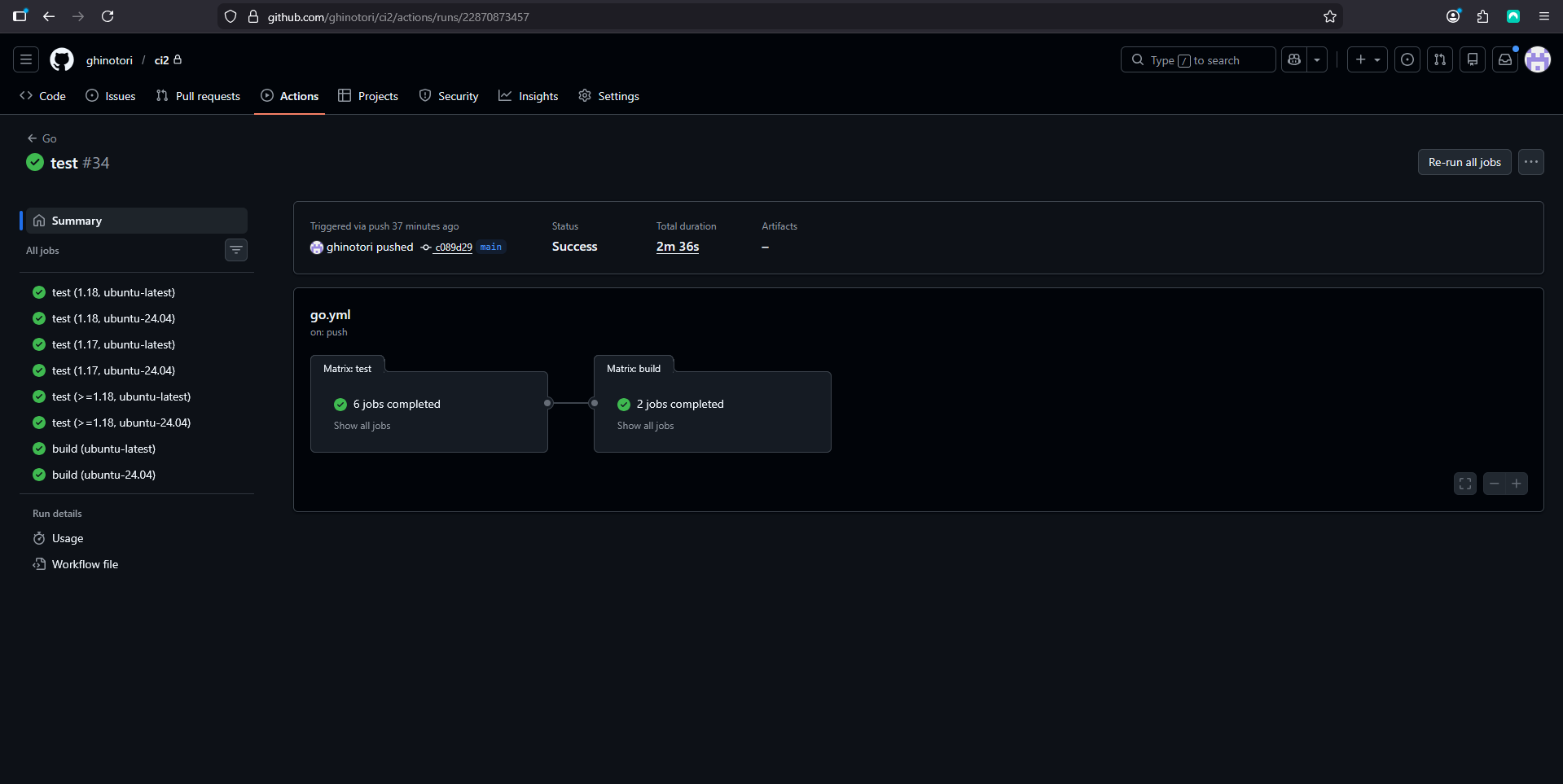Zoom out on workflow graph
This screenshot has height=784, width=1563.
tap(1494, 484)
